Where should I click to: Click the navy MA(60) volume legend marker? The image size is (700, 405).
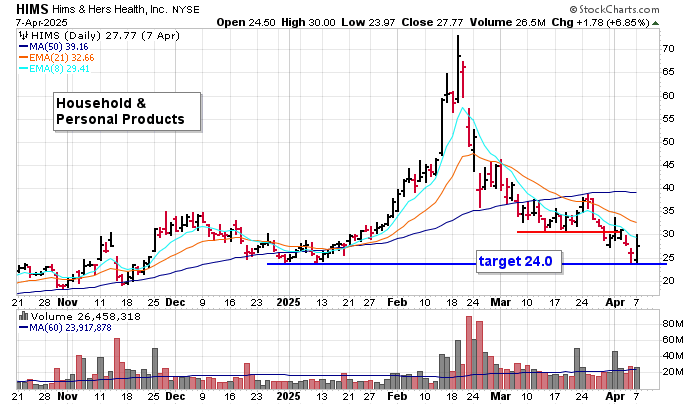(x=23, y=328)
